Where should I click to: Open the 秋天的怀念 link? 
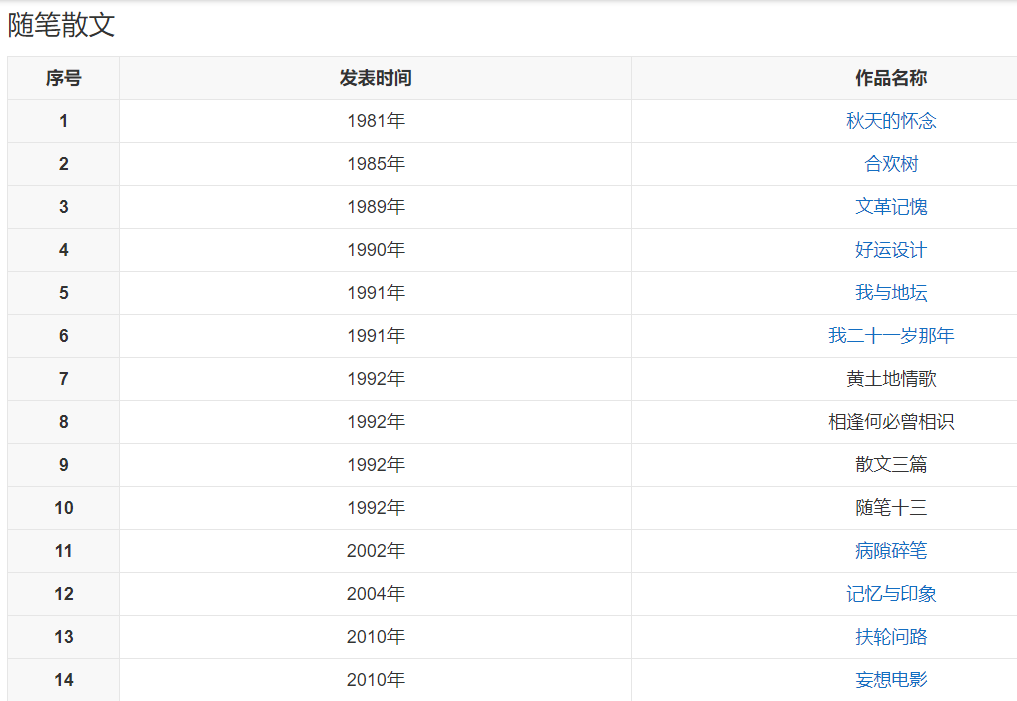point(891,121)
